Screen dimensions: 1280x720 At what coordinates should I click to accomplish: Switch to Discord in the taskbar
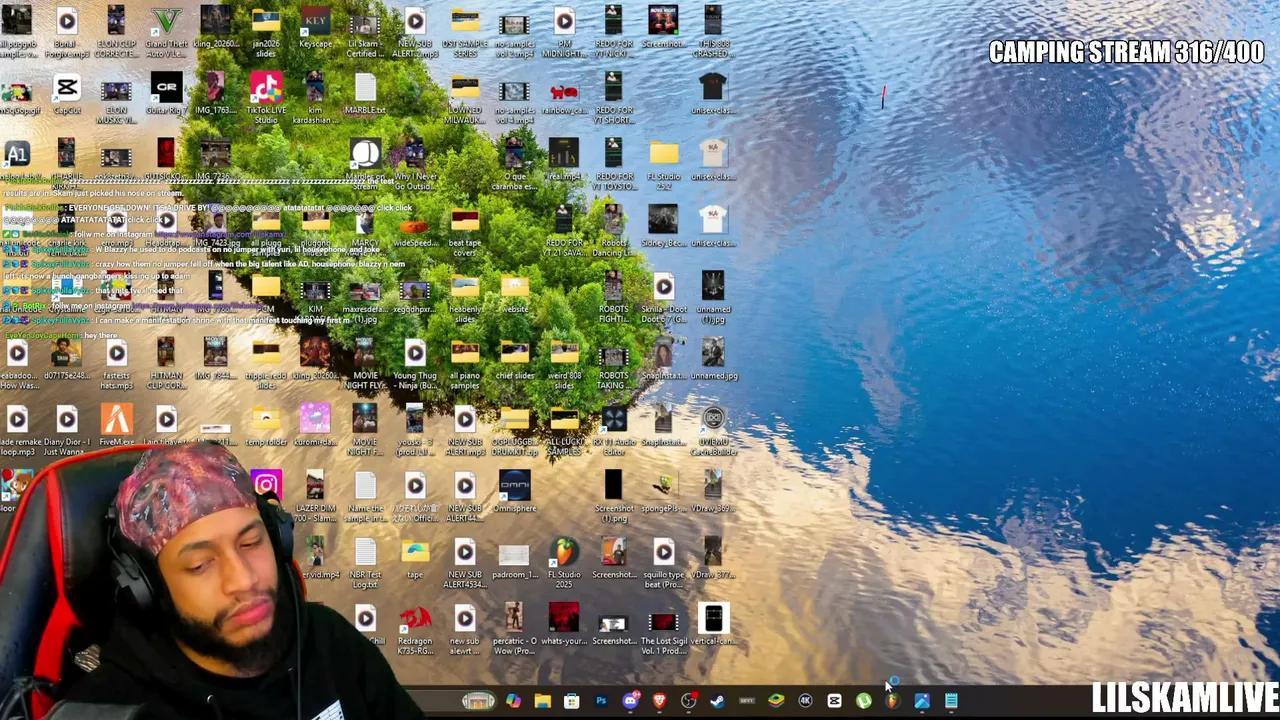coord(630,701)
